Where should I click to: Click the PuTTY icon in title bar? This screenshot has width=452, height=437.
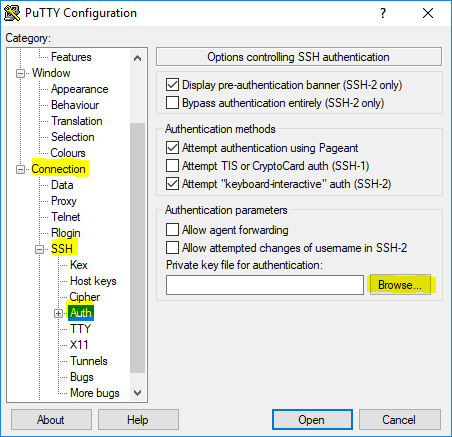(x=12, y=13)
